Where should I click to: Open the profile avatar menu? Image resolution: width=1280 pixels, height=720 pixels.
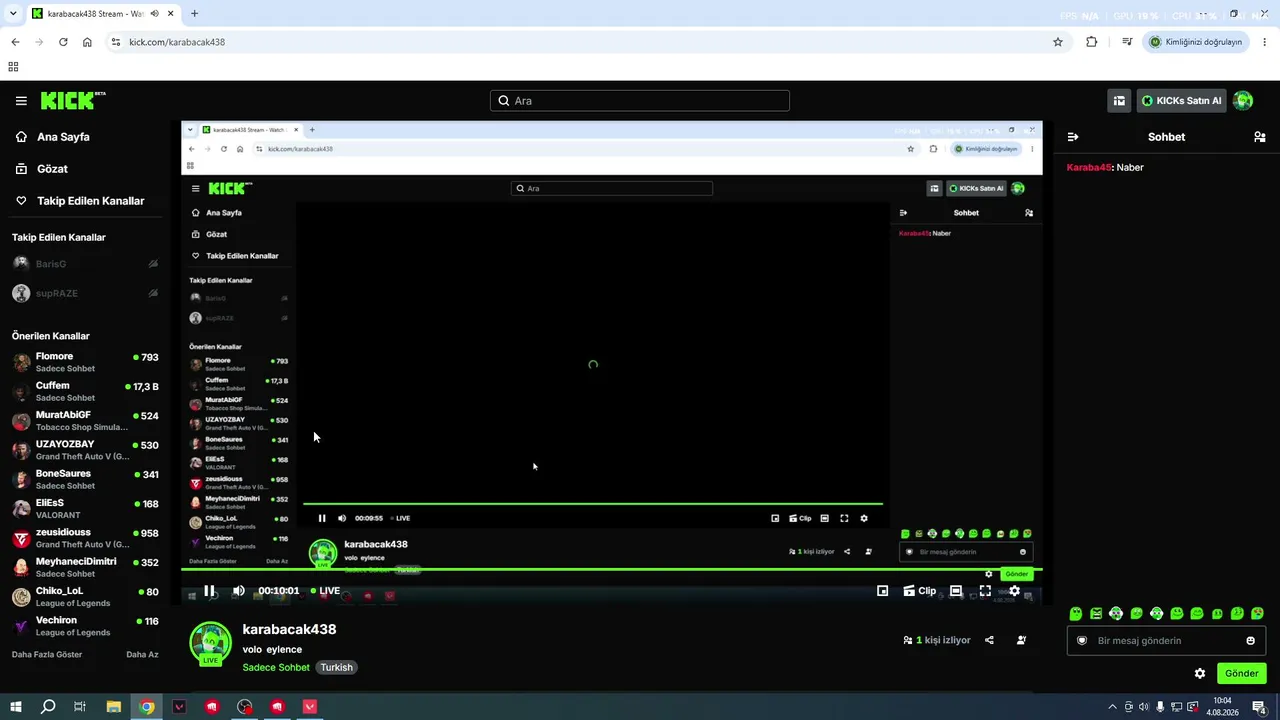1243,101
